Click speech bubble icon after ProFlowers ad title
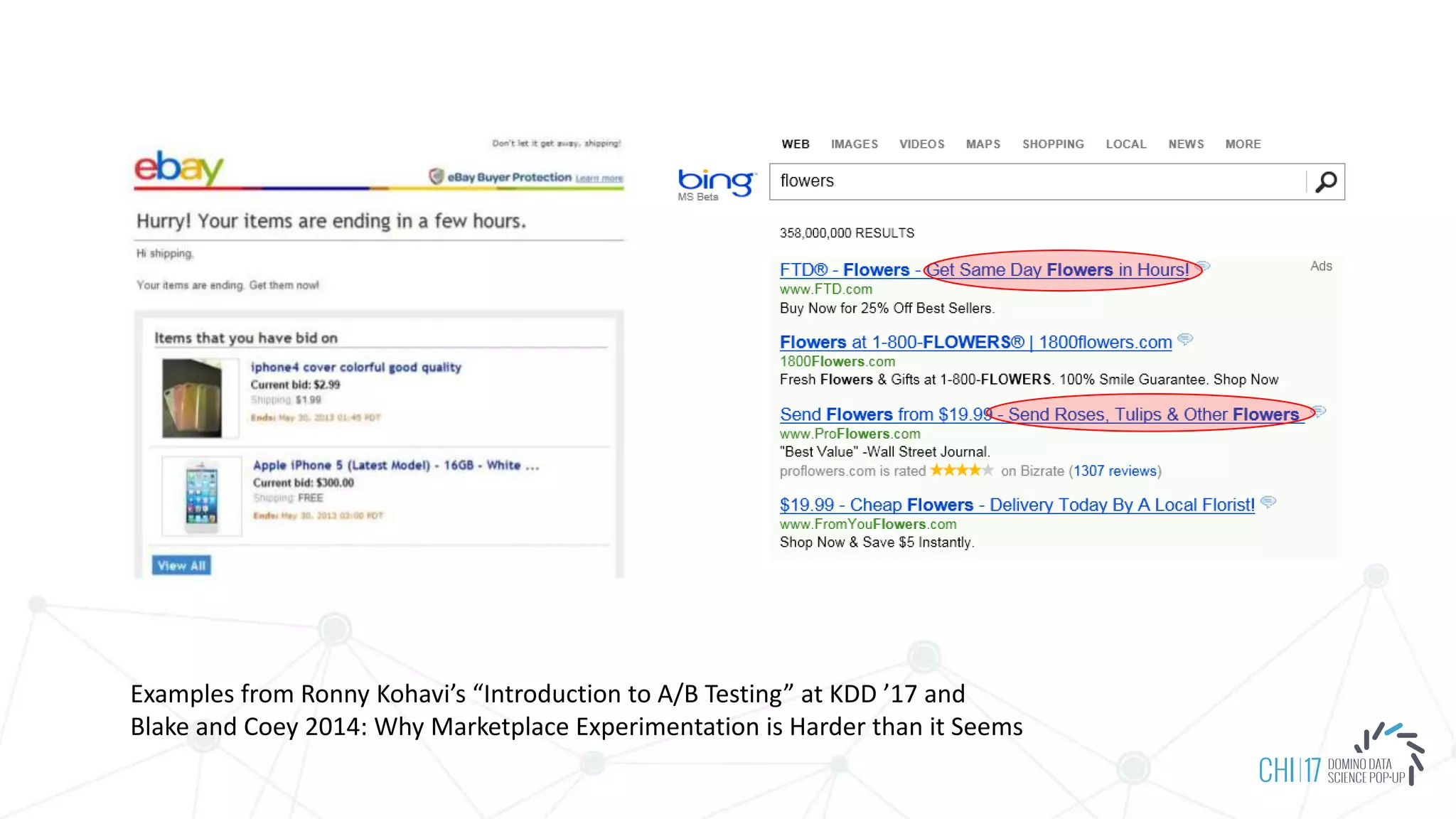Viewport: 1456px width, 819px height. pos(1319,412)
